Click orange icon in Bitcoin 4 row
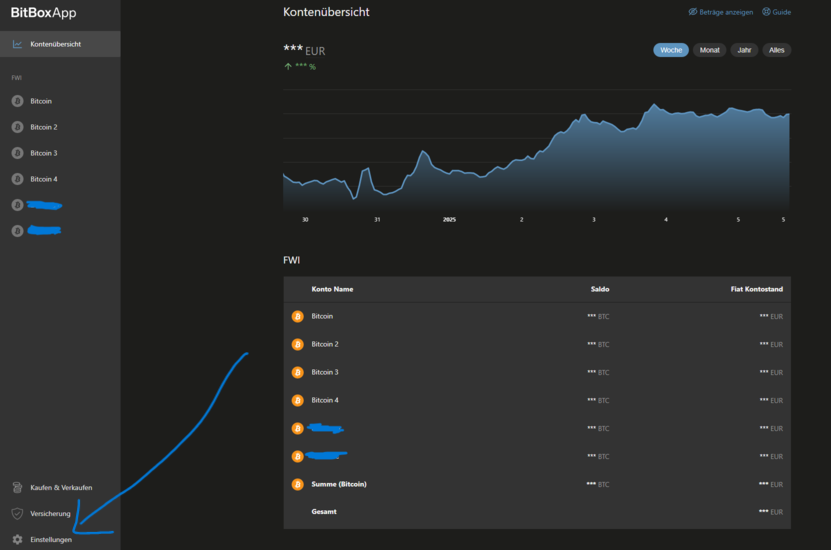 (298, 400)
